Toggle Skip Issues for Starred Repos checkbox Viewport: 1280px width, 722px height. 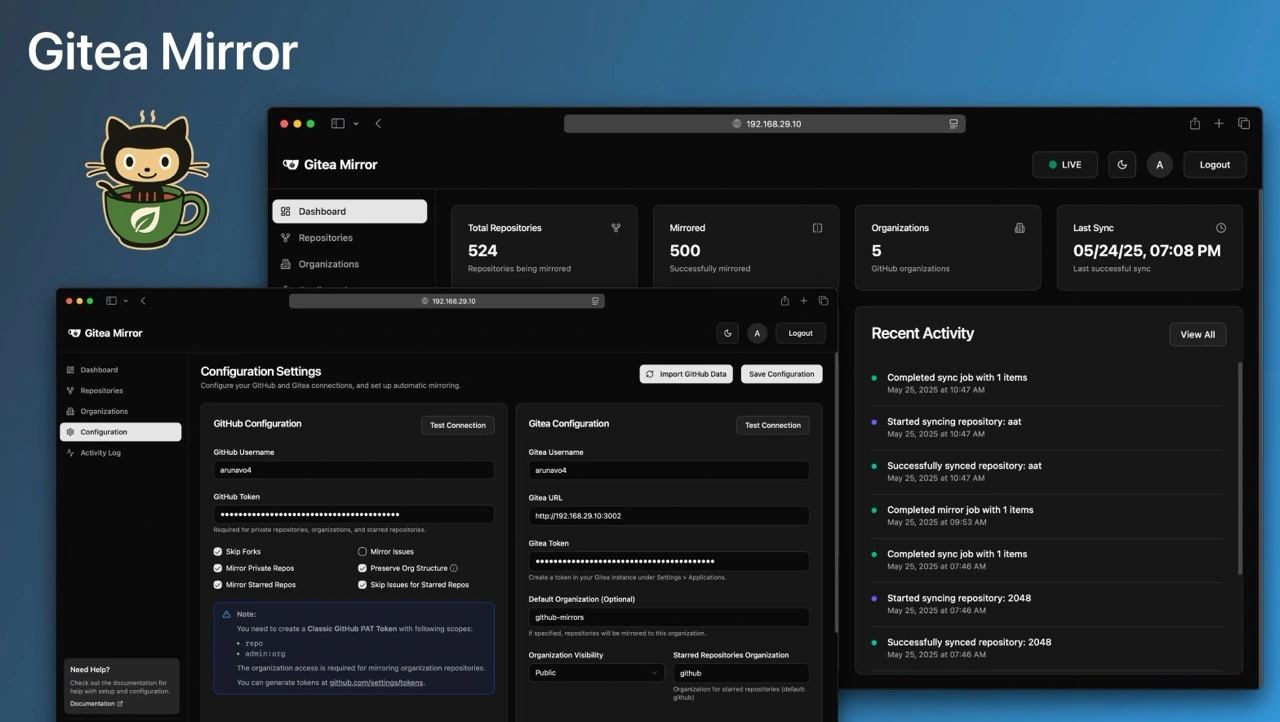[362, 585]
